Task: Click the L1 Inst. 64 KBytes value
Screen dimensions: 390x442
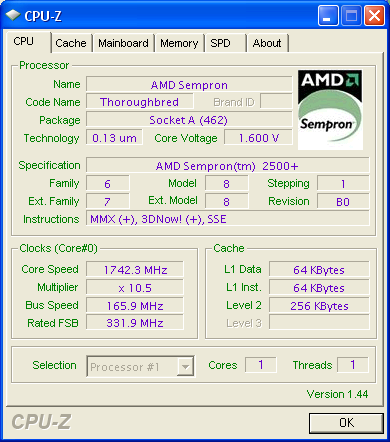Action: tap(319, 287)
